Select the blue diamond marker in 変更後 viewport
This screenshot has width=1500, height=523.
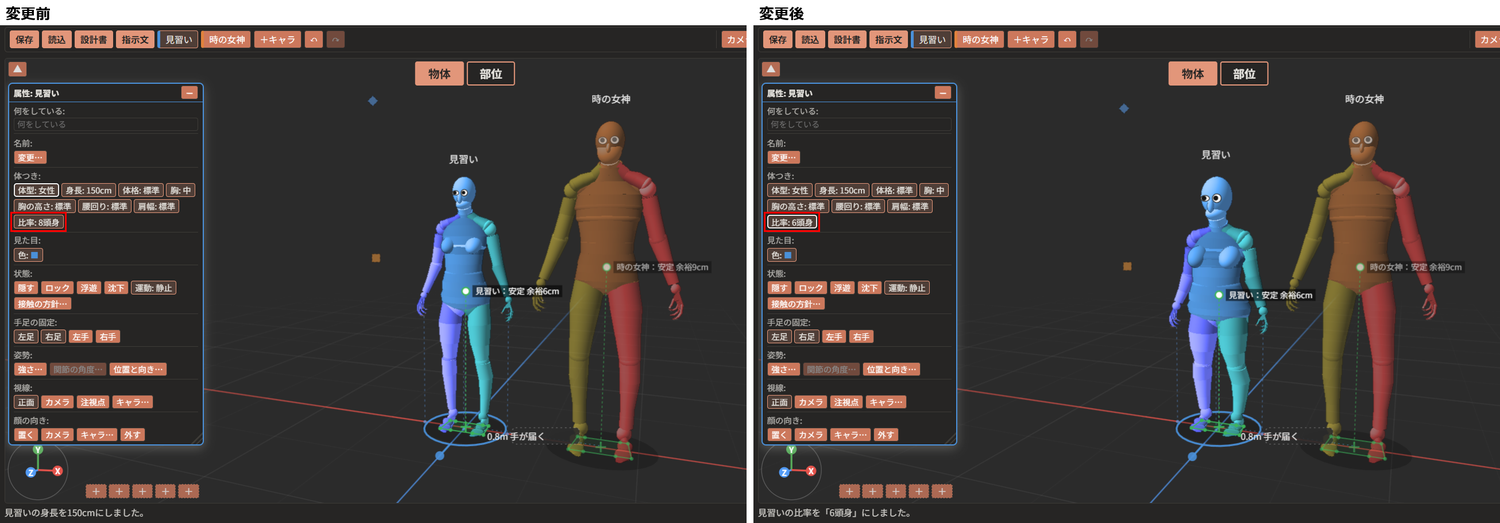coord(1126,108)
